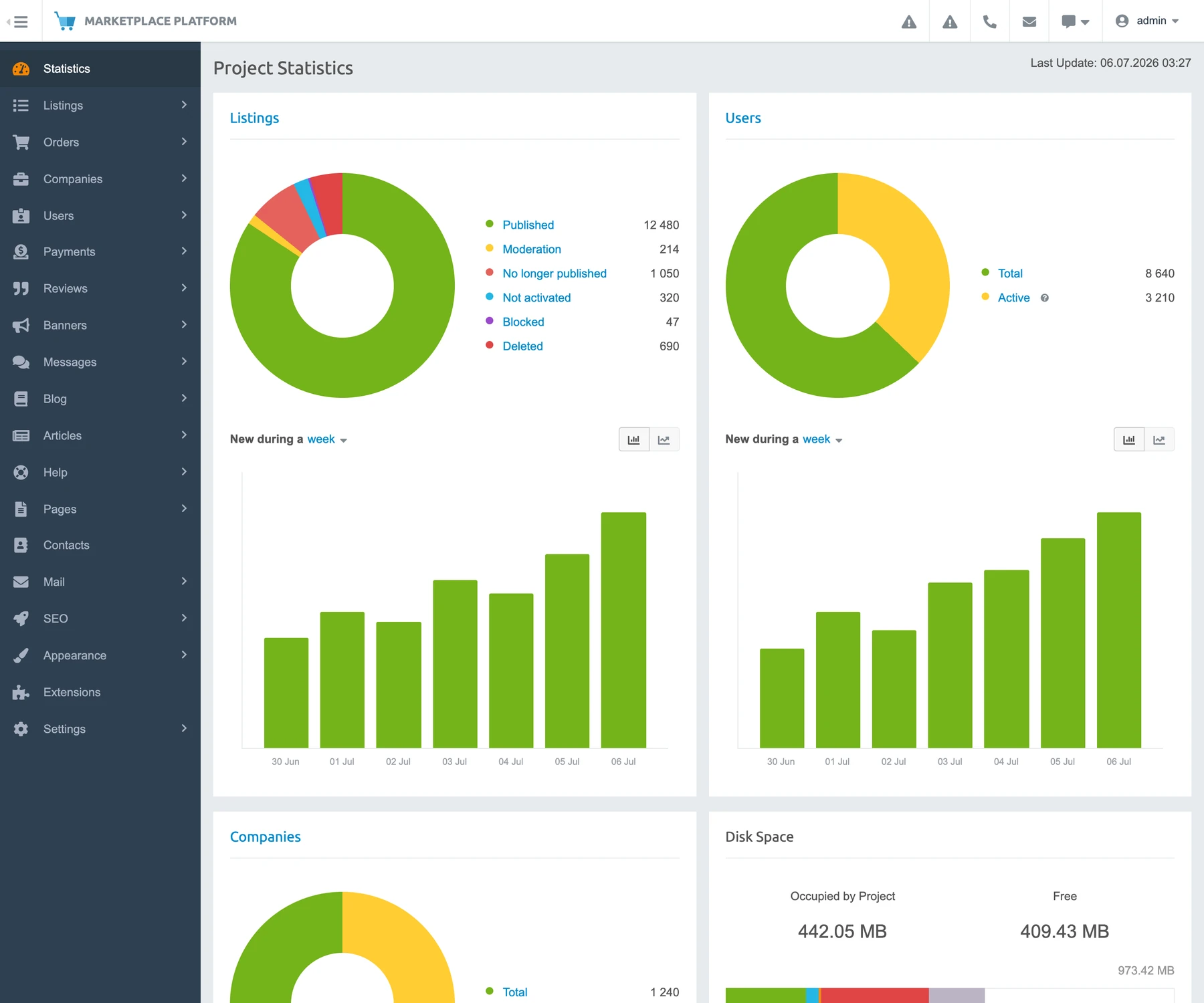Image resolution: width=1204 pixels, height=1003 pixels.
Task: Expand the Appearance menu chevron
Action: 184,655
